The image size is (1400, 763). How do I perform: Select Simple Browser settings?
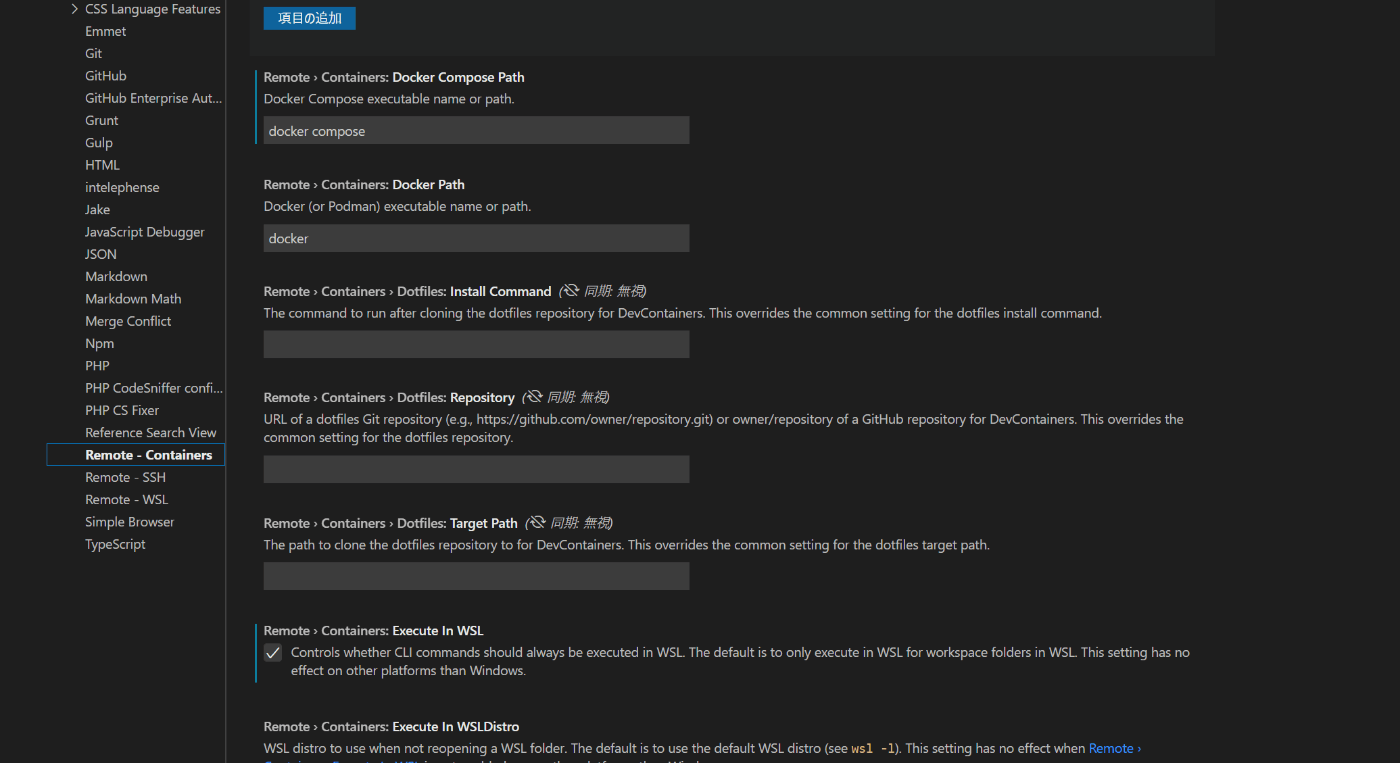tap(130, 522)
